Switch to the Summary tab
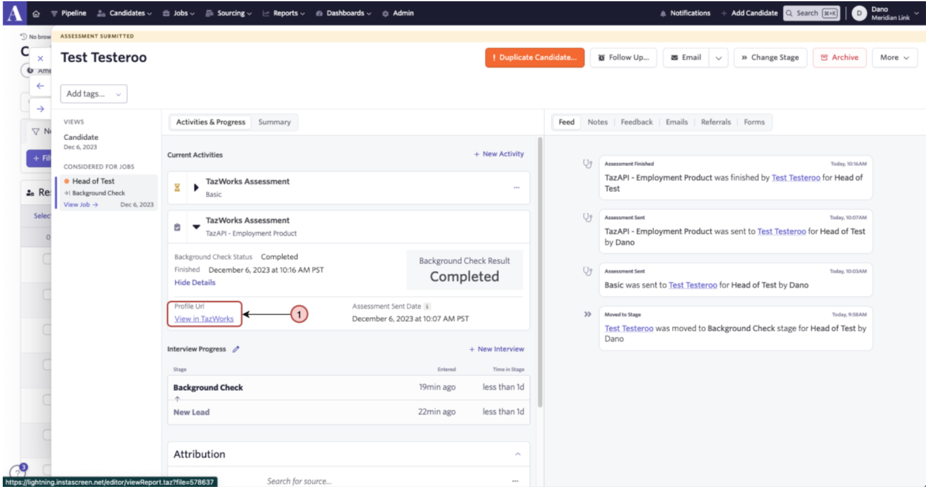 (274, 122)
